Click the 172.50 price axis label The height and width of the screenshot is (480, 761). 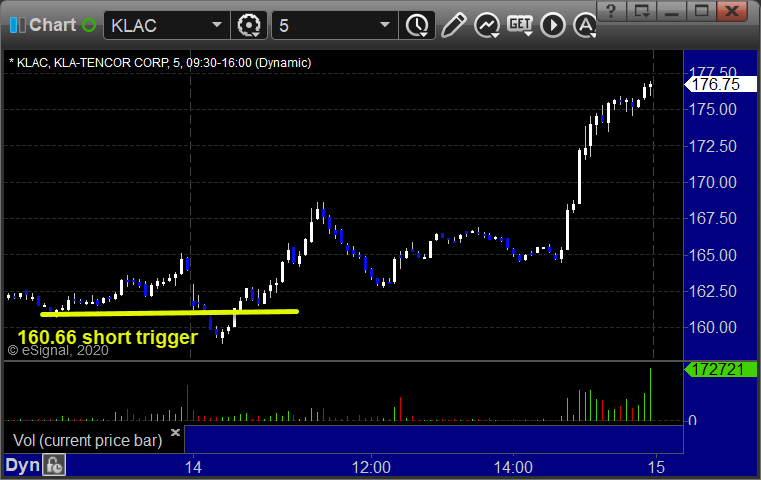coord(713,146)
